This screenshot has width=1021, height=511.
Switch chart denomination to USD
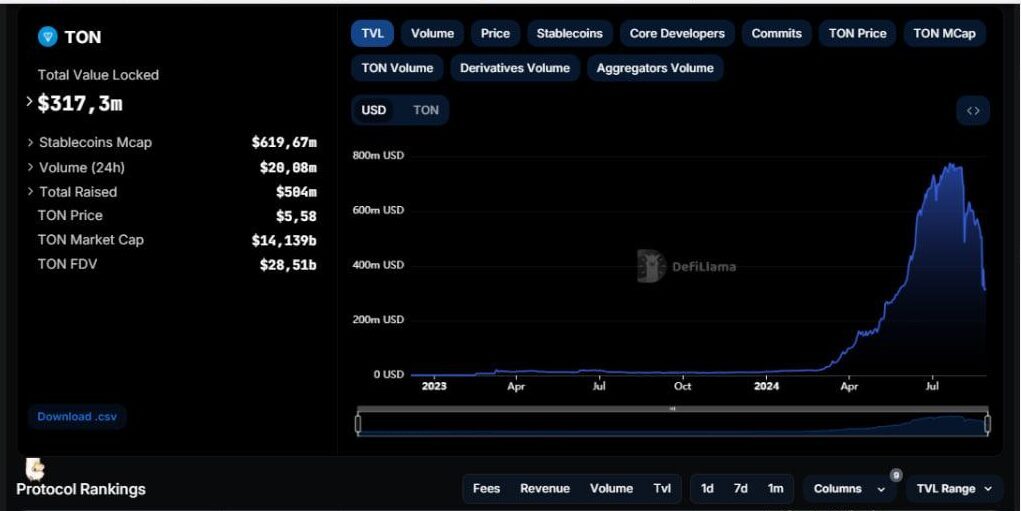click(x=374, y=110)
